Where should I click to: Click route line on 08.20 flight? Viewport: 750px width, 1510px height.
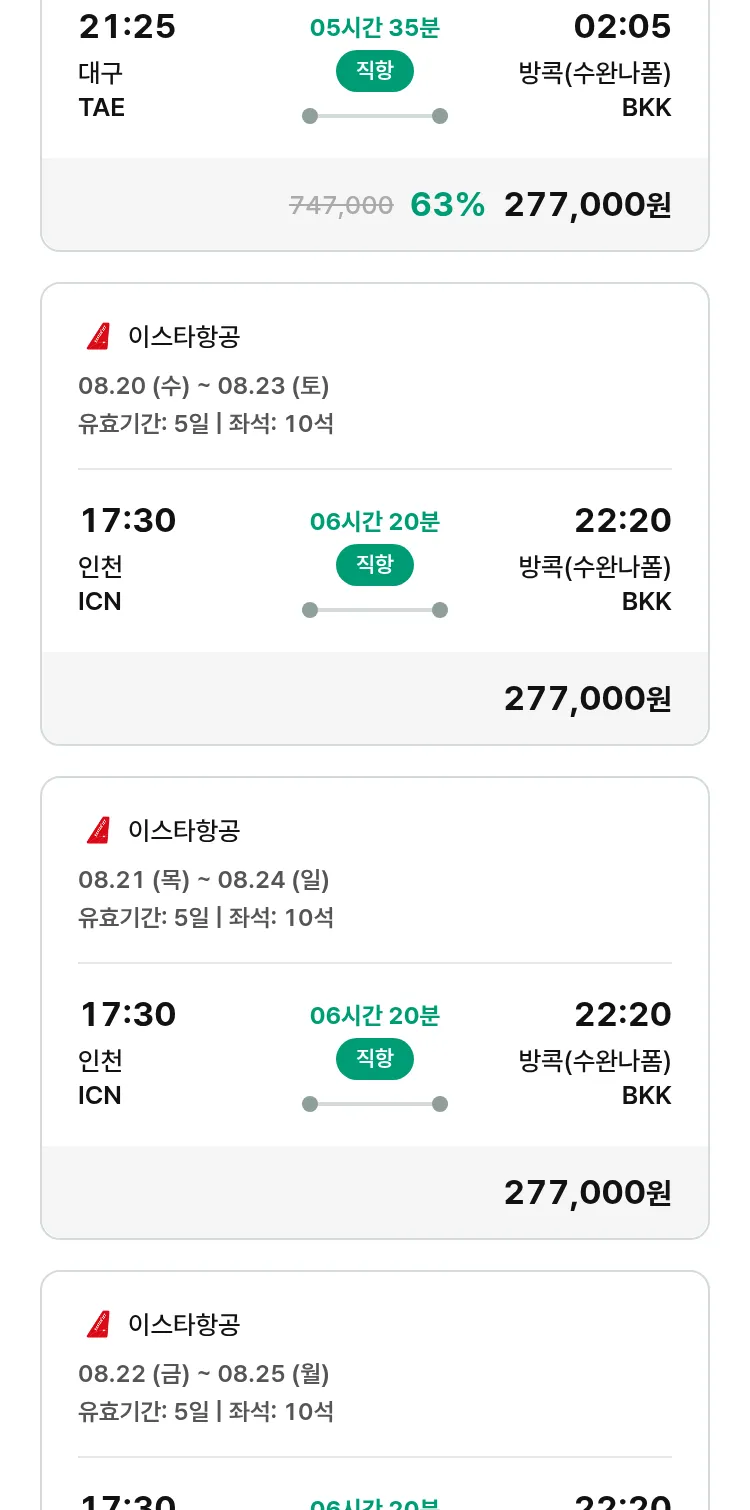pyautogui.click(x=375, y=610)
